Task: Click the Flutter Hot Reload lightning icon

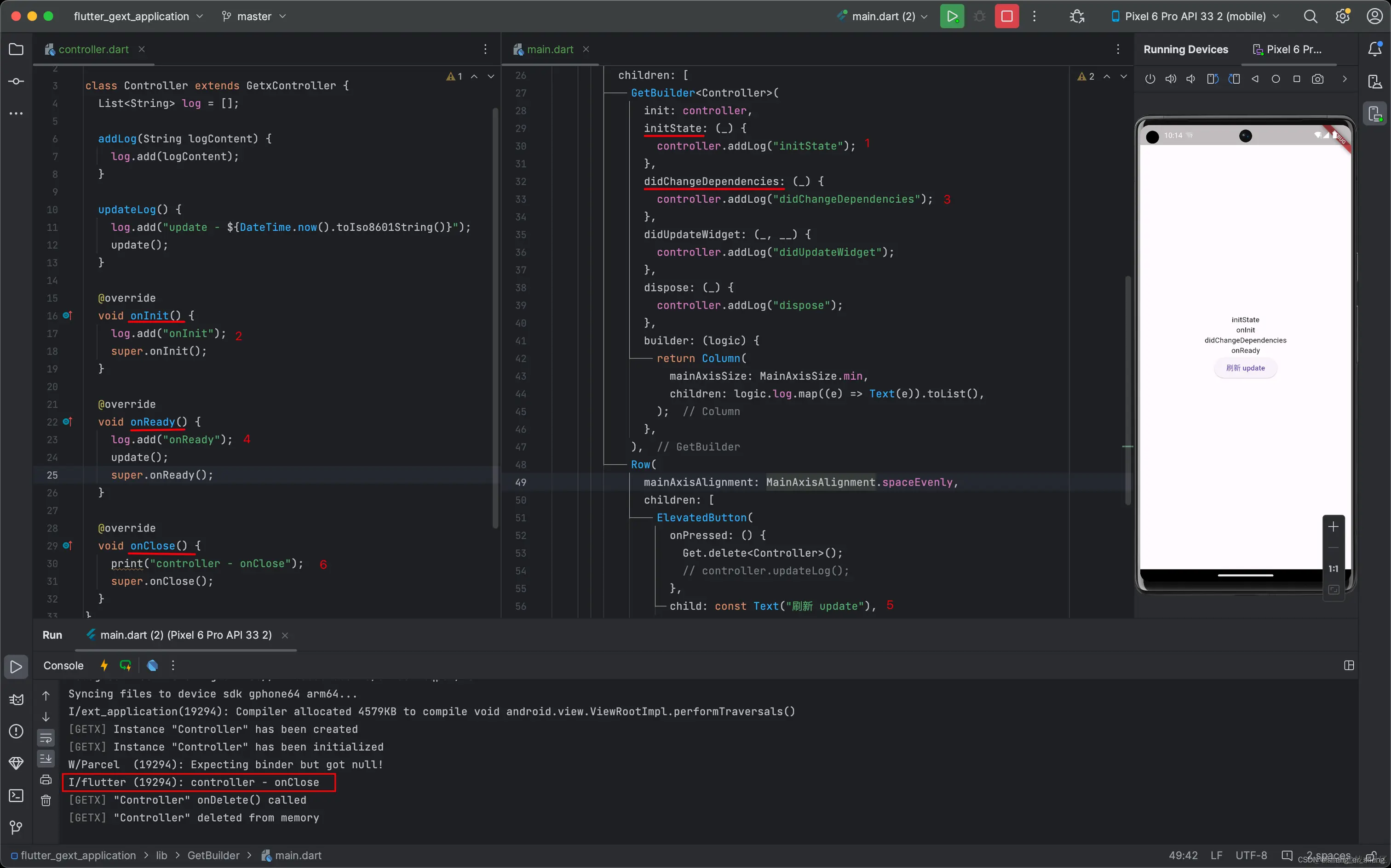Action: point(104,665)
